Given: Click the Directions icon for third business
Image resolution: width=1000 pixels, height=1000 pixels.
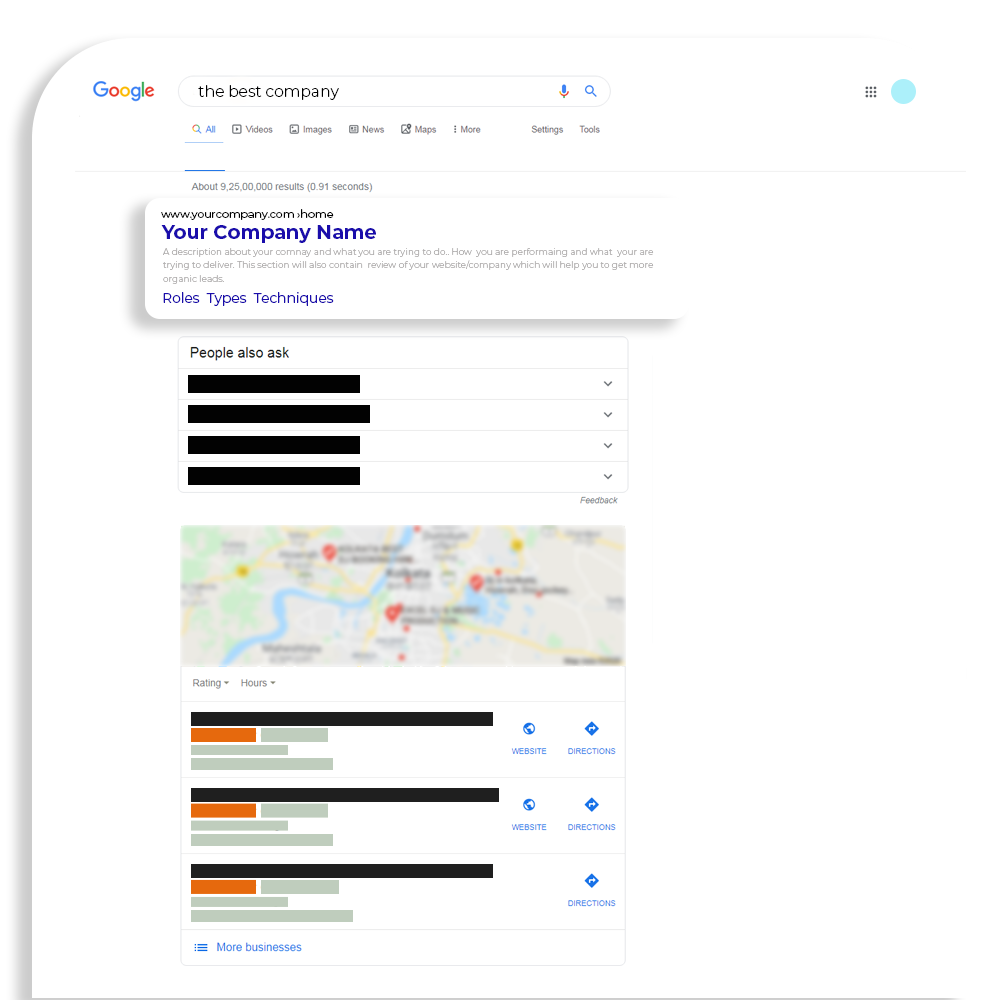Looking at the screenshot, I should pos(591,882).
